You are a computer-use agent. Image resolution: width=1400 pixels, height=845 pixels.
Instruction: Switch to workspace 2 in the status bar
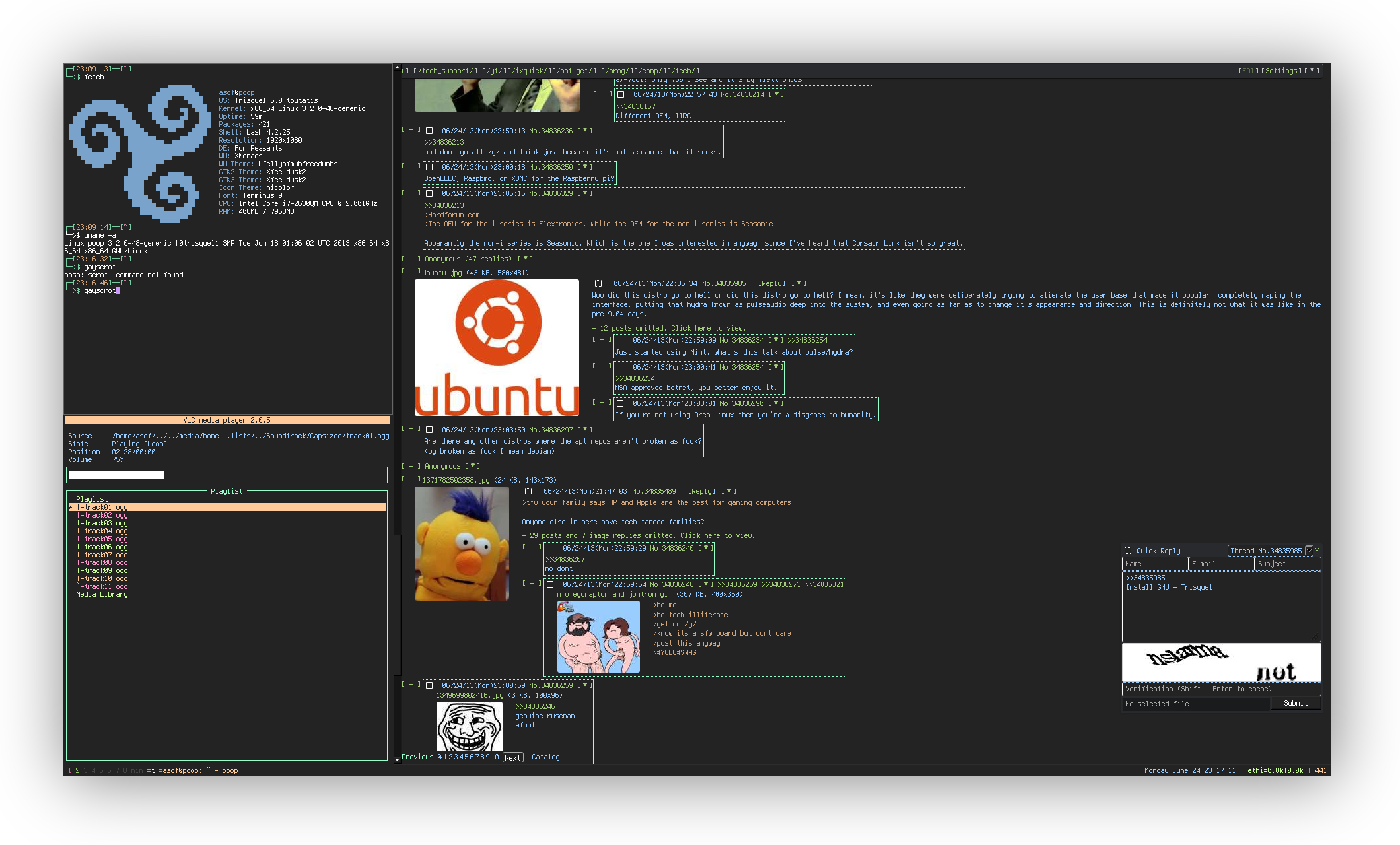(x=77, y=770)
